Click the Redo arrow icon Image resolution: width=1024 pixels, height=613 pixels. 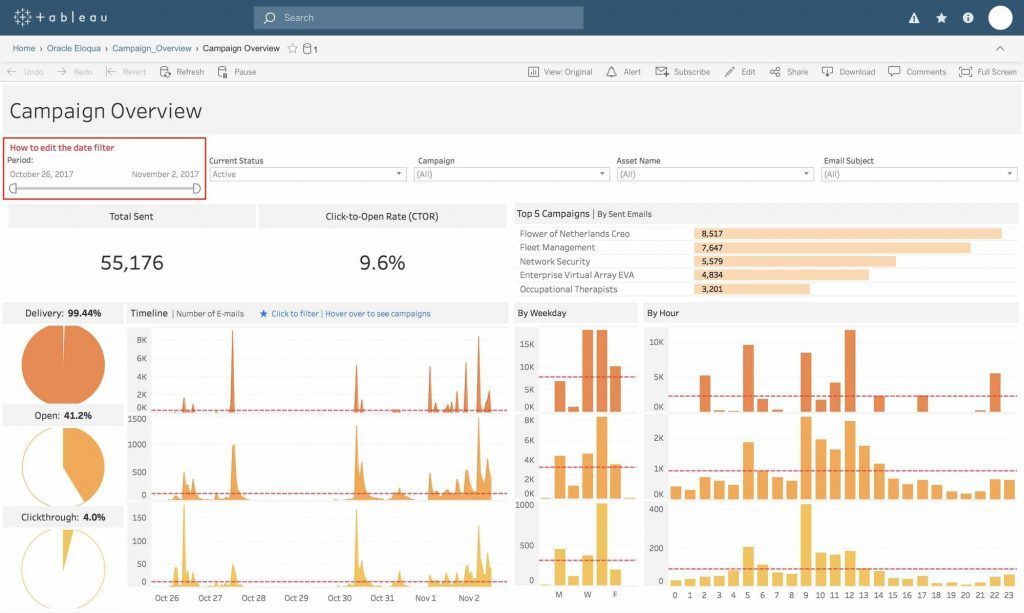coord(61,72)
